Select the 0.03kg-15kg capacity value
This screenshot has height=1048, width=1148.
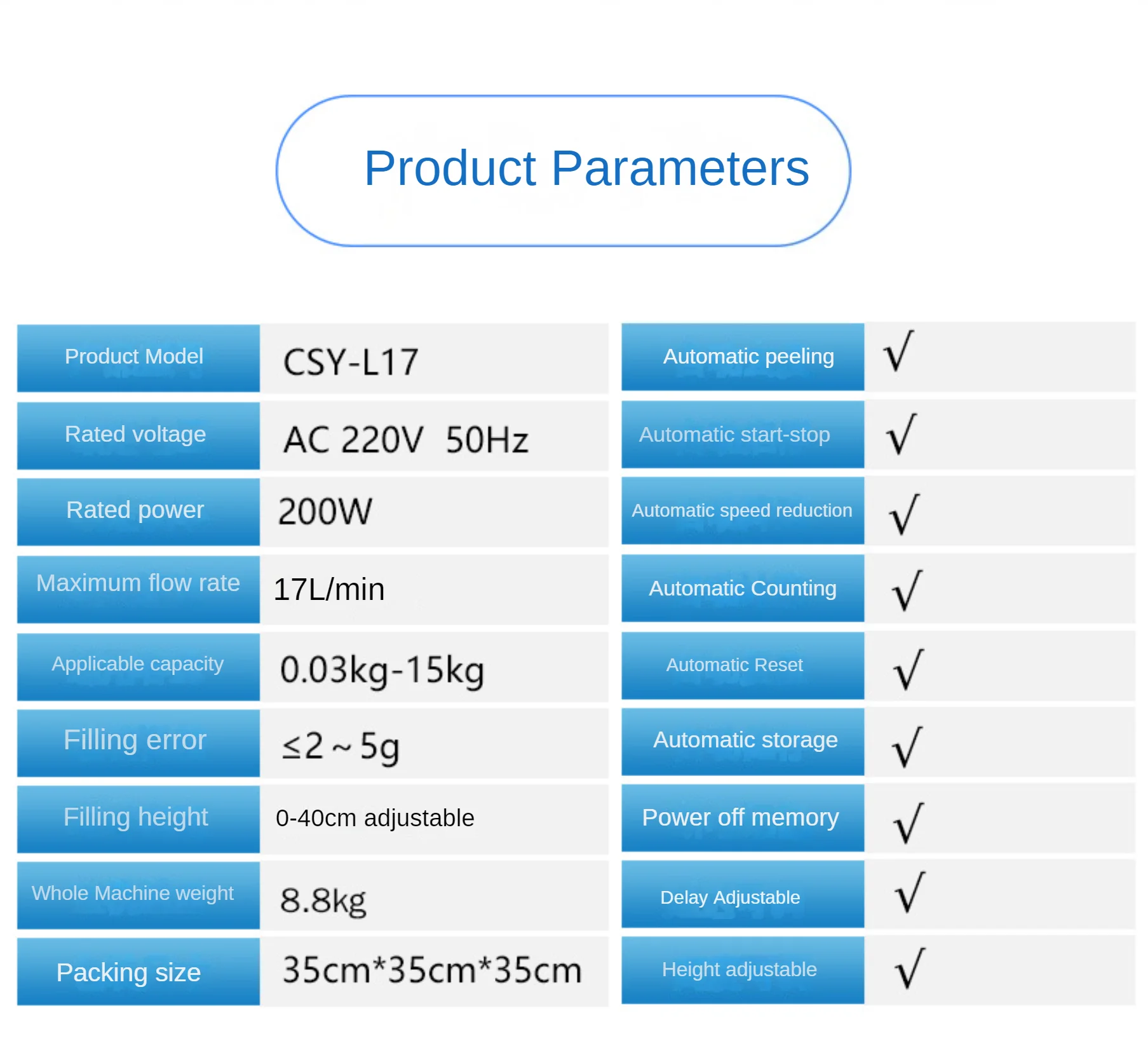(x=382, y=670)
